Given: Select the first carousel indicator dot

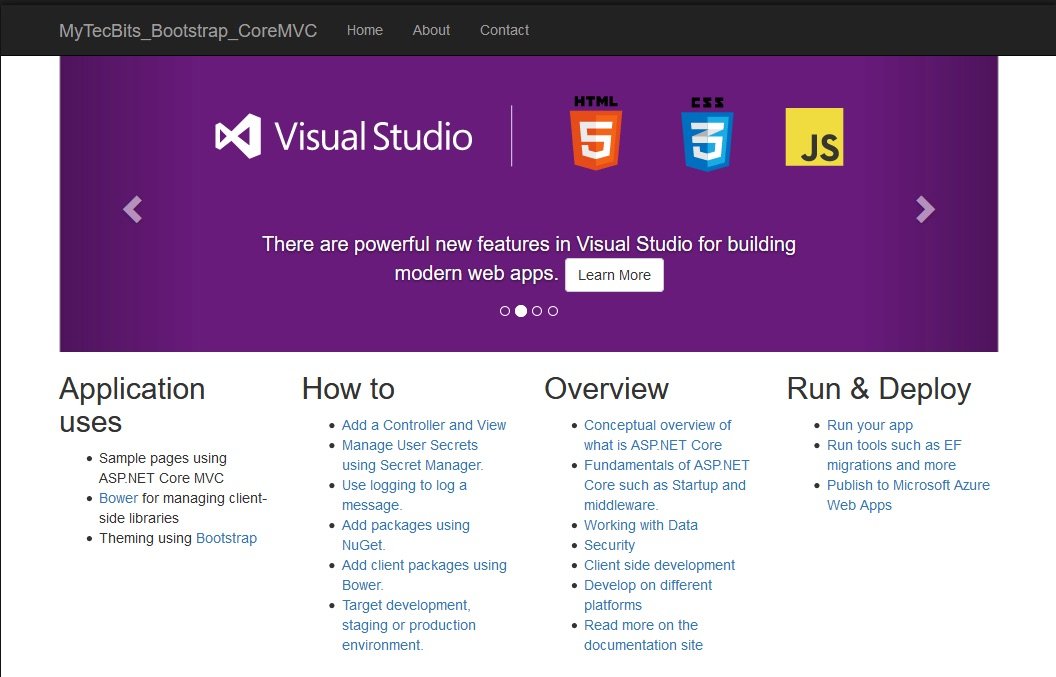Looking at the screenshot, I should [504, 311].
